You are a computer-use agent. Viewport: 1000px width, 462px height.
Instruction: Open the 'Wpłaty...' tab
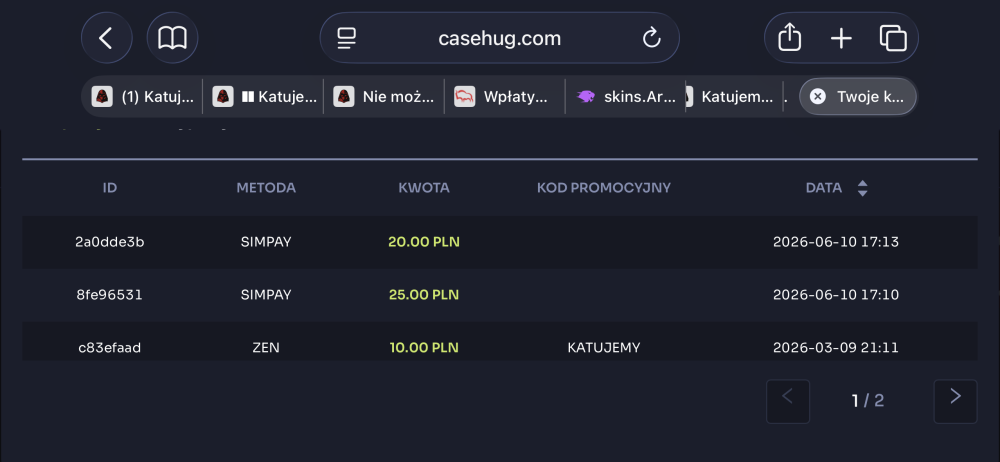504,97
